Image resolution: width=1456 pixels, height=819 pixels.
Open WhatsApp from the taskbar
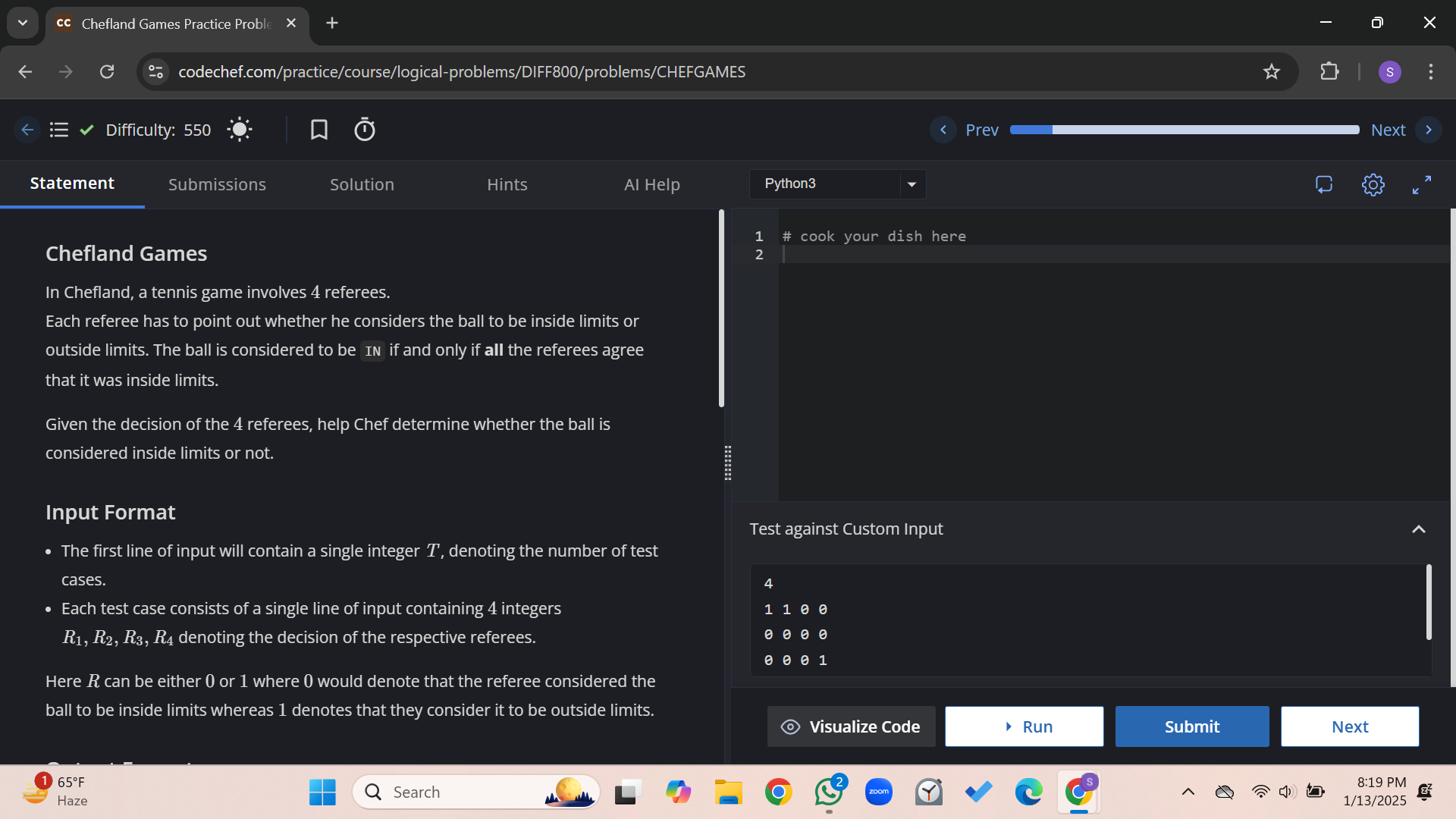(x=828, y=792)
